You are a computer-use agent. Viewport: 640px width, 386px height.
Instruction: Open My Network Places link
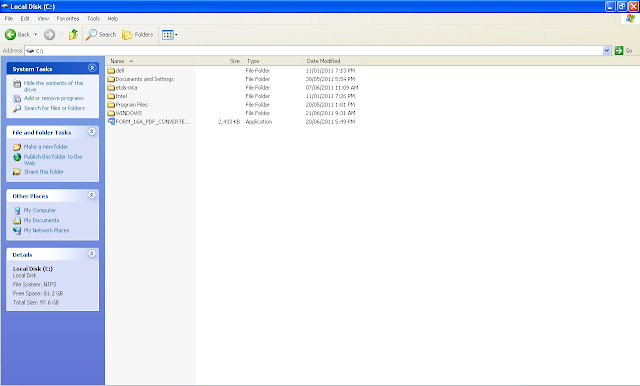tap(47, 230)
